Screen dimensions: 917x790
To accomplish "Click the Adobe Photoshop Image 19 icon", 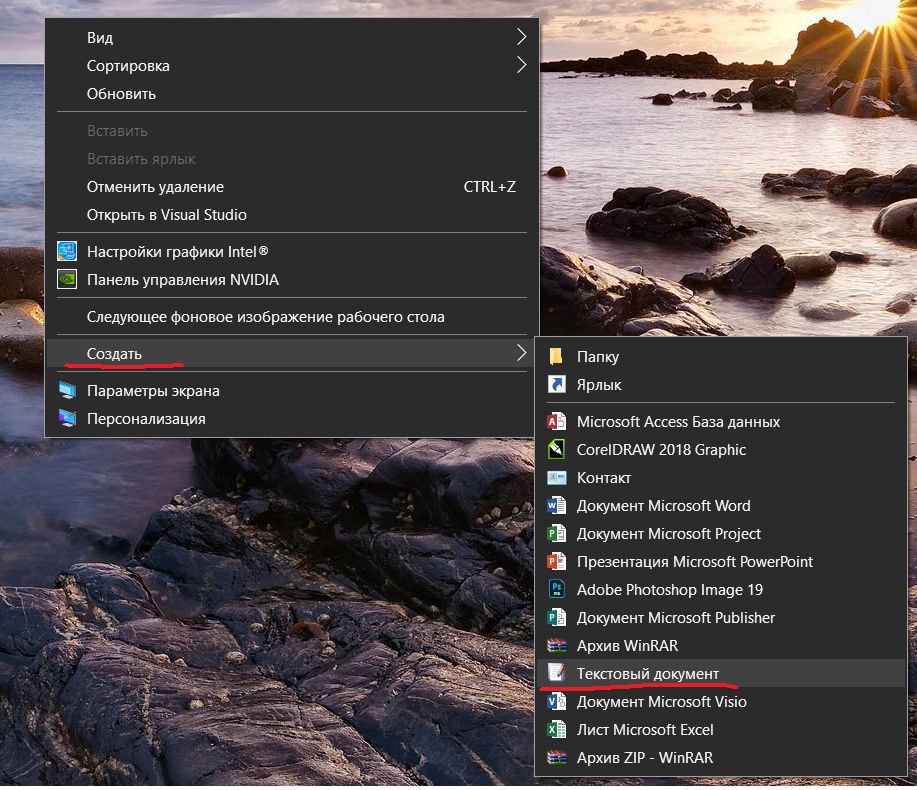I will (x=556, y=589).
